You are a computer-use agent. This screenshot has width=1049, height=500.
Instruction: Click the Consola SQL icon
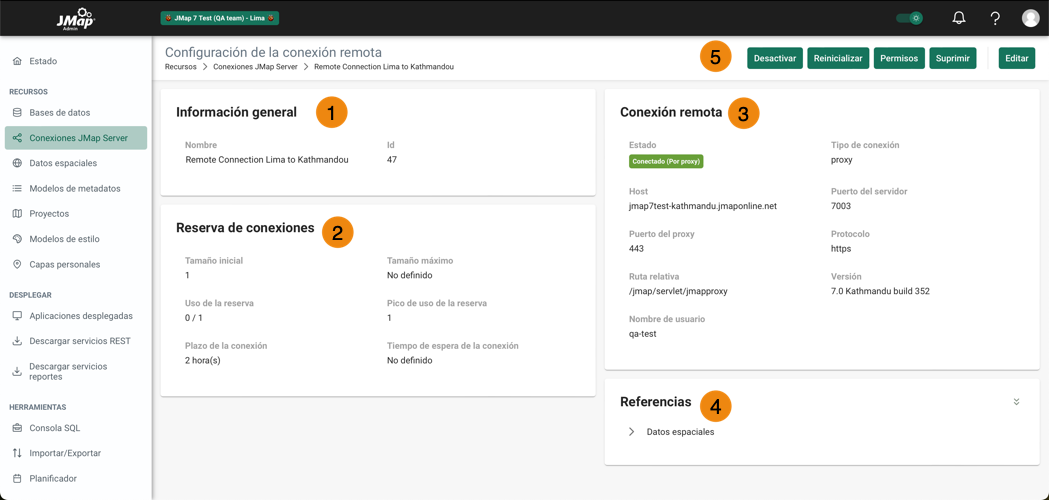17,428
